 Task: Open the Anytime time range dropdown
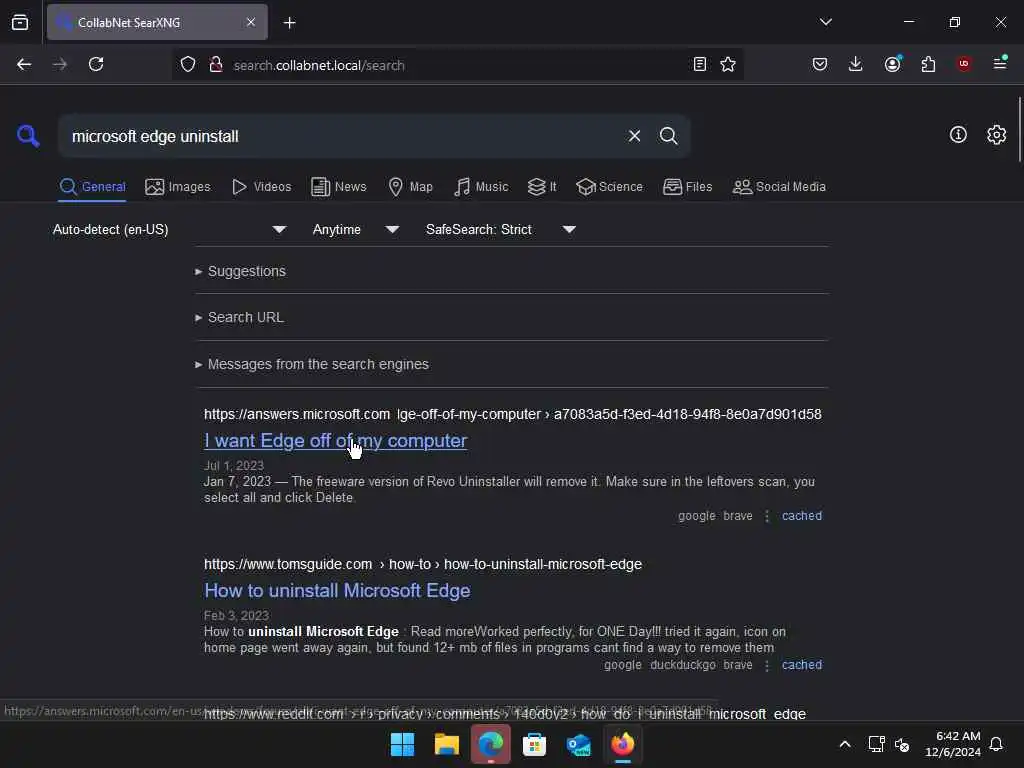(355, 229)
